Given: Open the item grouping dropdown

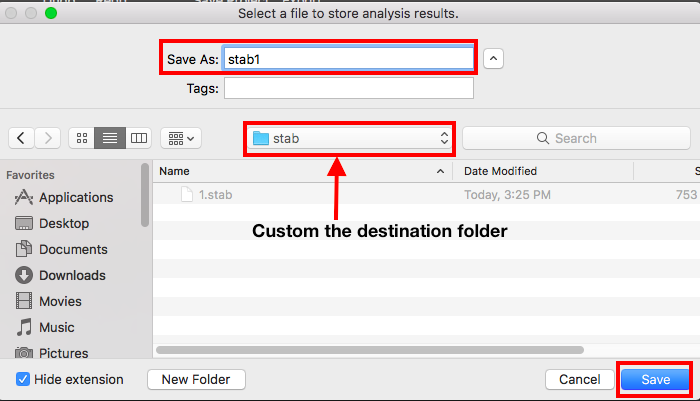Looking at the screenshot, I should (181, 138).
